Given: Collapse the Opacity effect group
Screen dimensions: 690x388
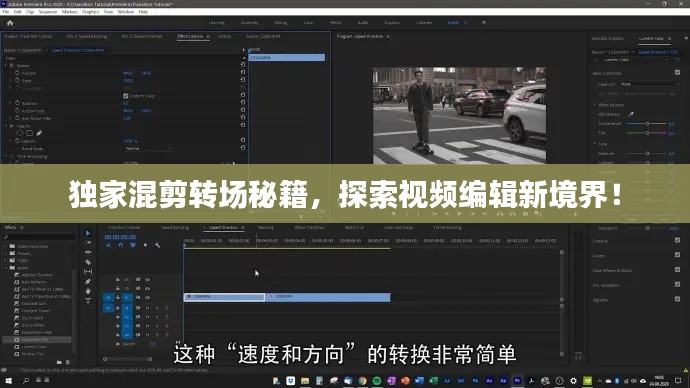Looking at the screenshot, I should [x=6, y=126].
